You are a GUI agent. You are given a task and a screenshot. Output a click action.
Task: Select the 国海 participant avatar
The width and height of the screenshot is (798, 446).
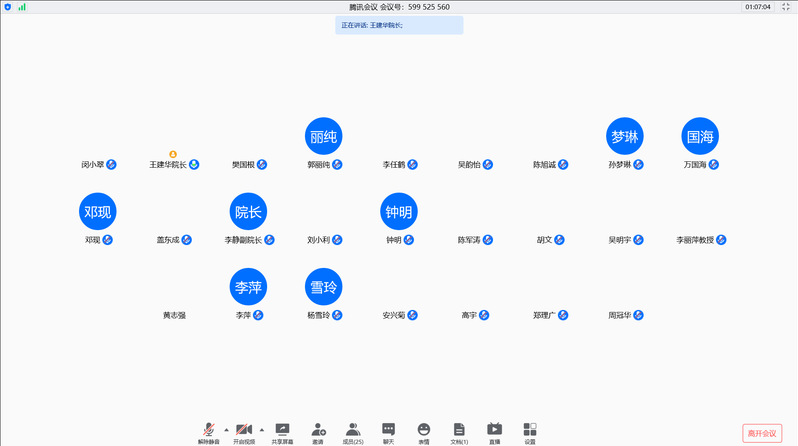point(700,136)
